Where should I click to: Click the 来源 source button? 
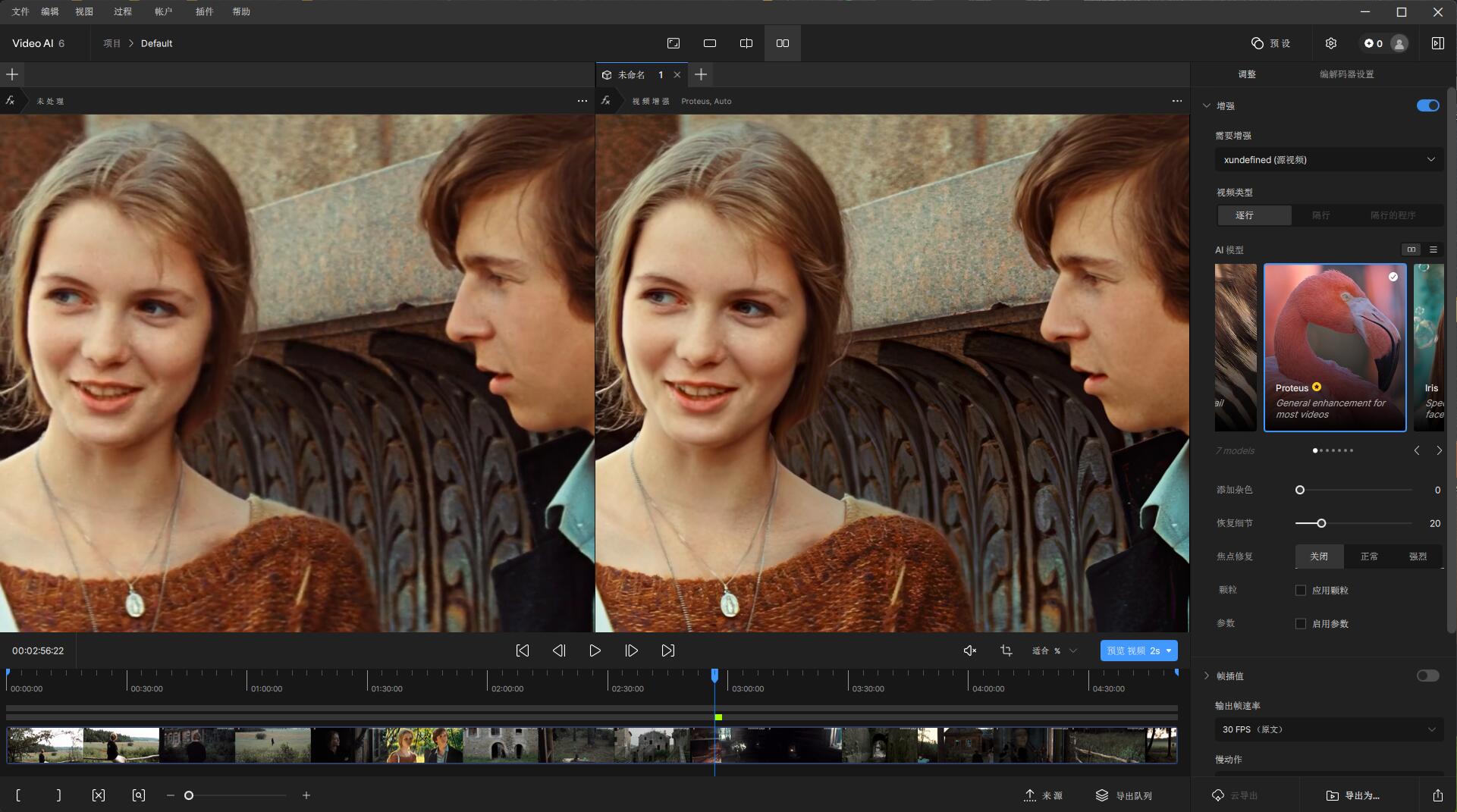click(1044, 795)
